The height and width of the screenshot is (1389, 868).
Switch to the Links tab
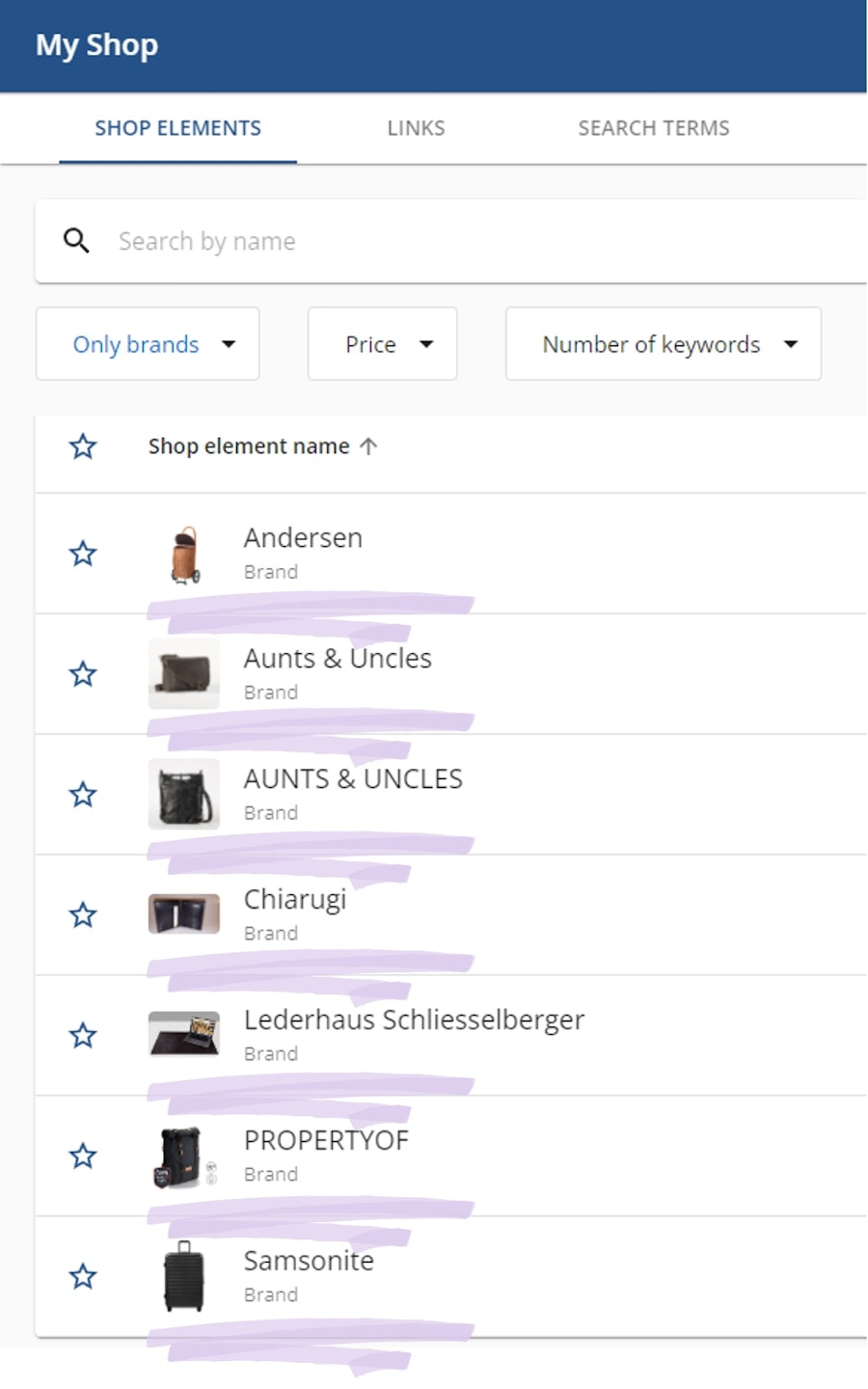pyautogui.click(x=416, y=128)
